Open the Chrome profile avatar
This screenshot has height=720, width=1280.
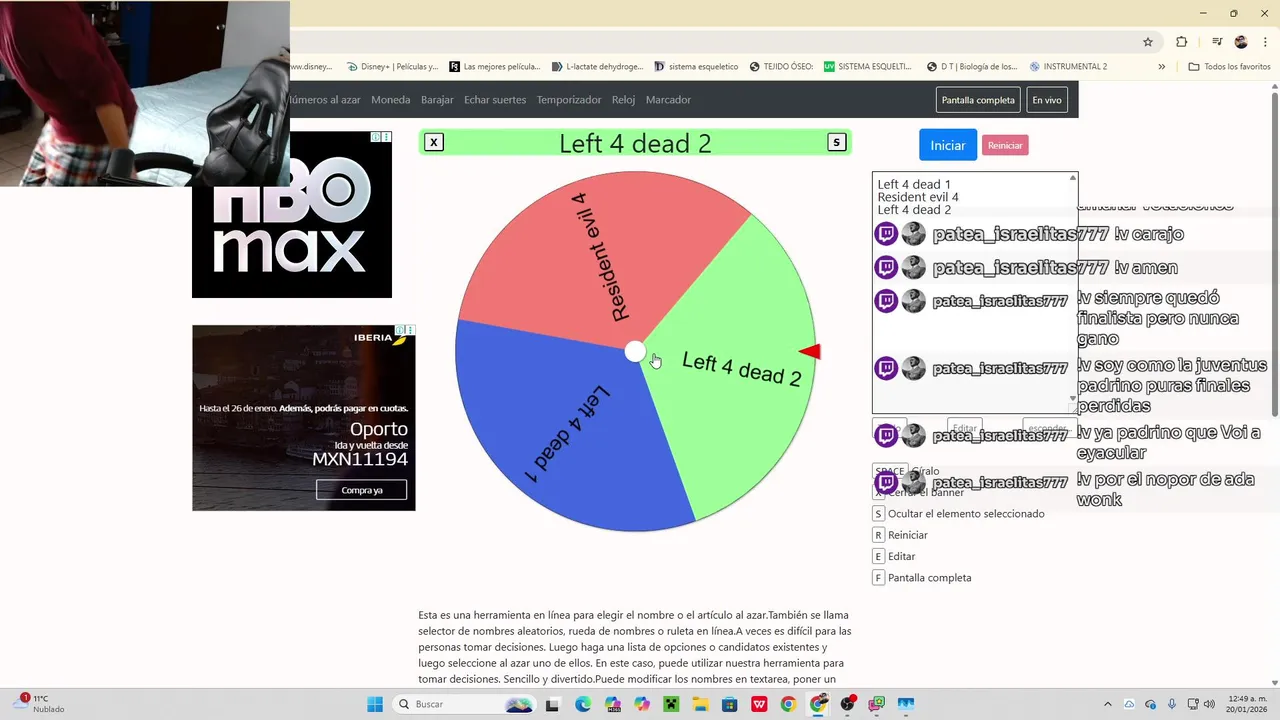pyautogui.click(x=1241, y=42)
